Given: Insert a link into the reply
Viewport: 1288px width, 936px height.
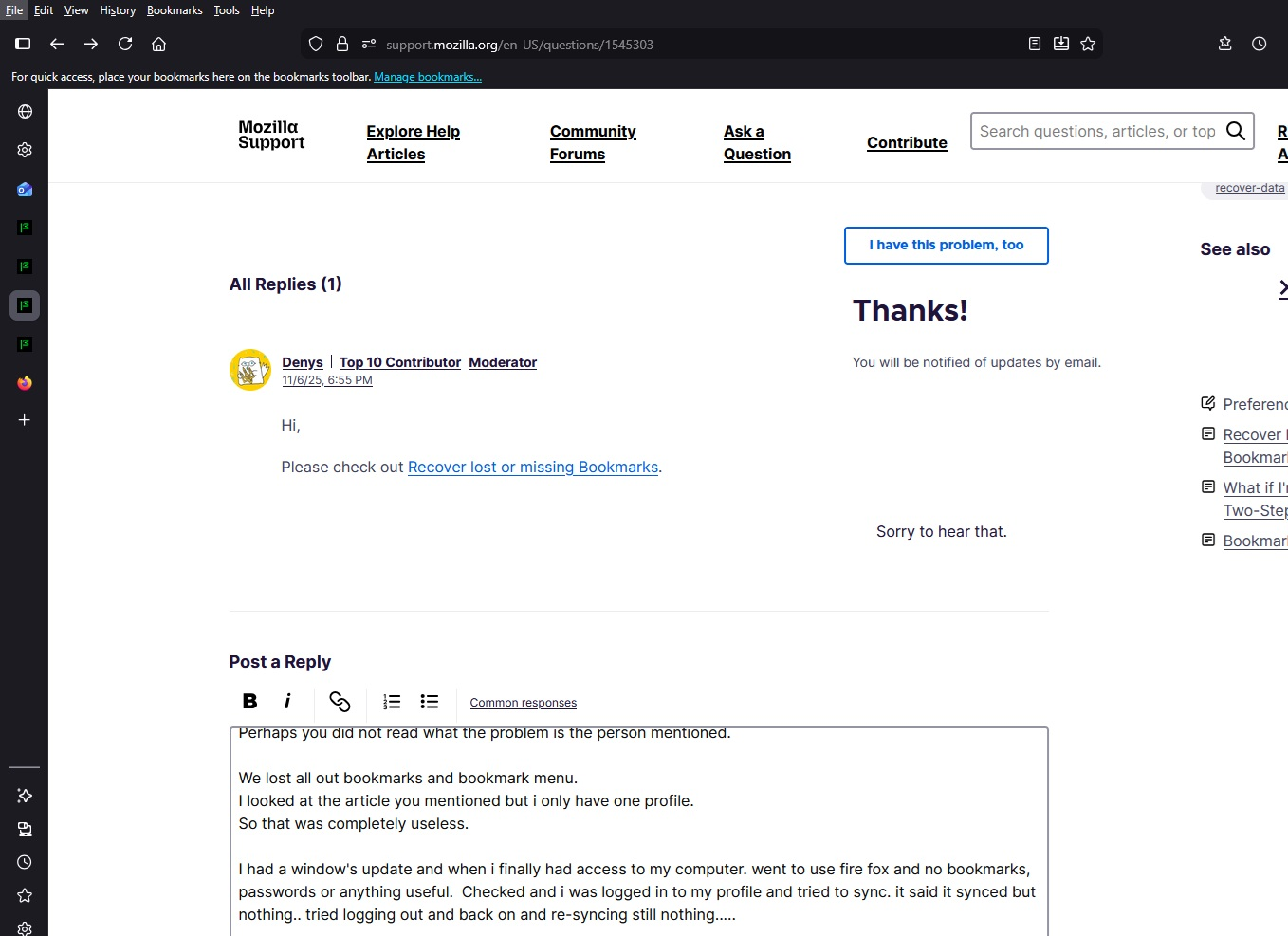Looking at the screenshot, I should pyautogui.click(x=340, y=701).
